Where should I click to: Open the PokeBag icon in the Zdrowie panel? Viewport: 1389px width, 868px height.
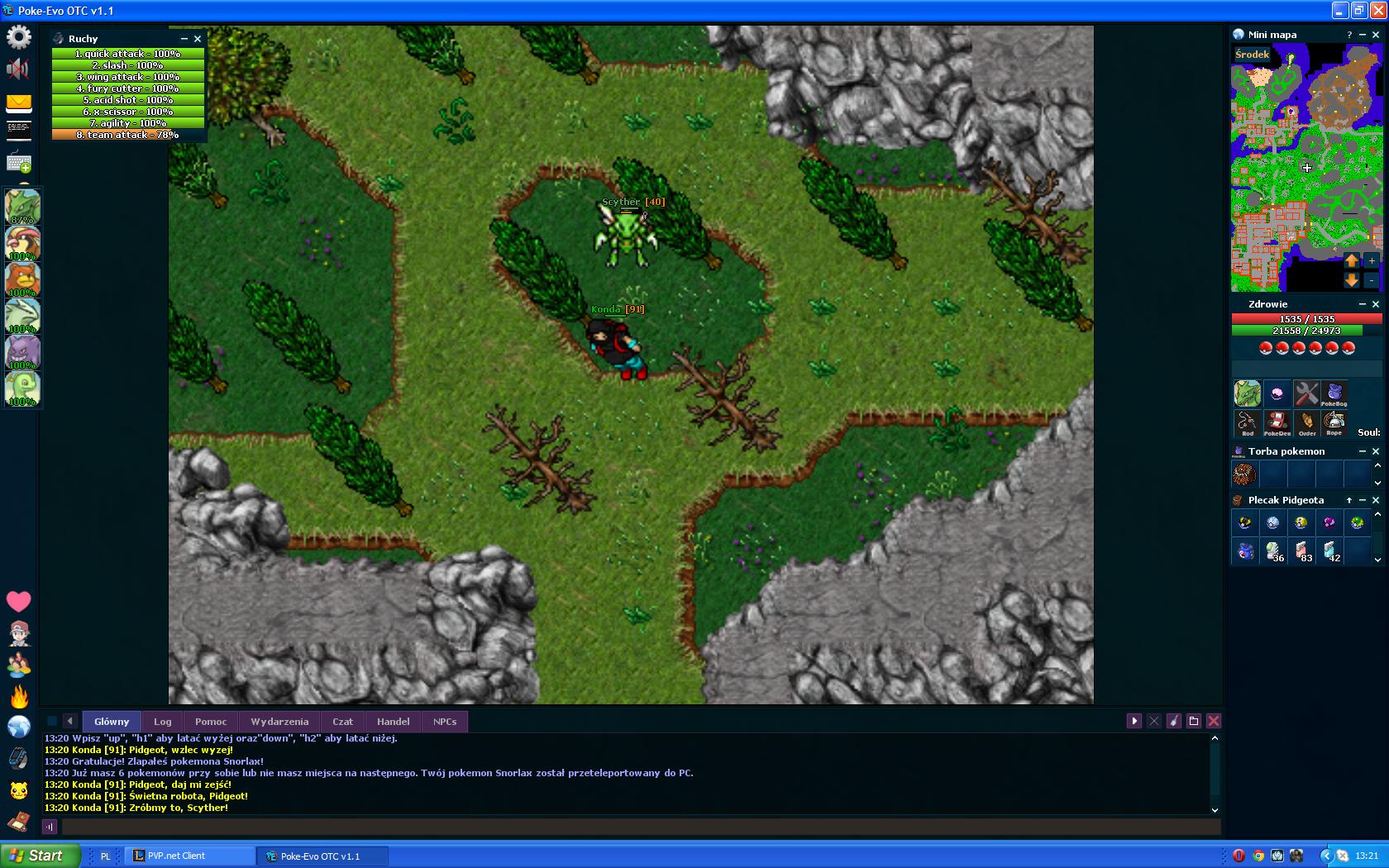(x=1334, y=393)
